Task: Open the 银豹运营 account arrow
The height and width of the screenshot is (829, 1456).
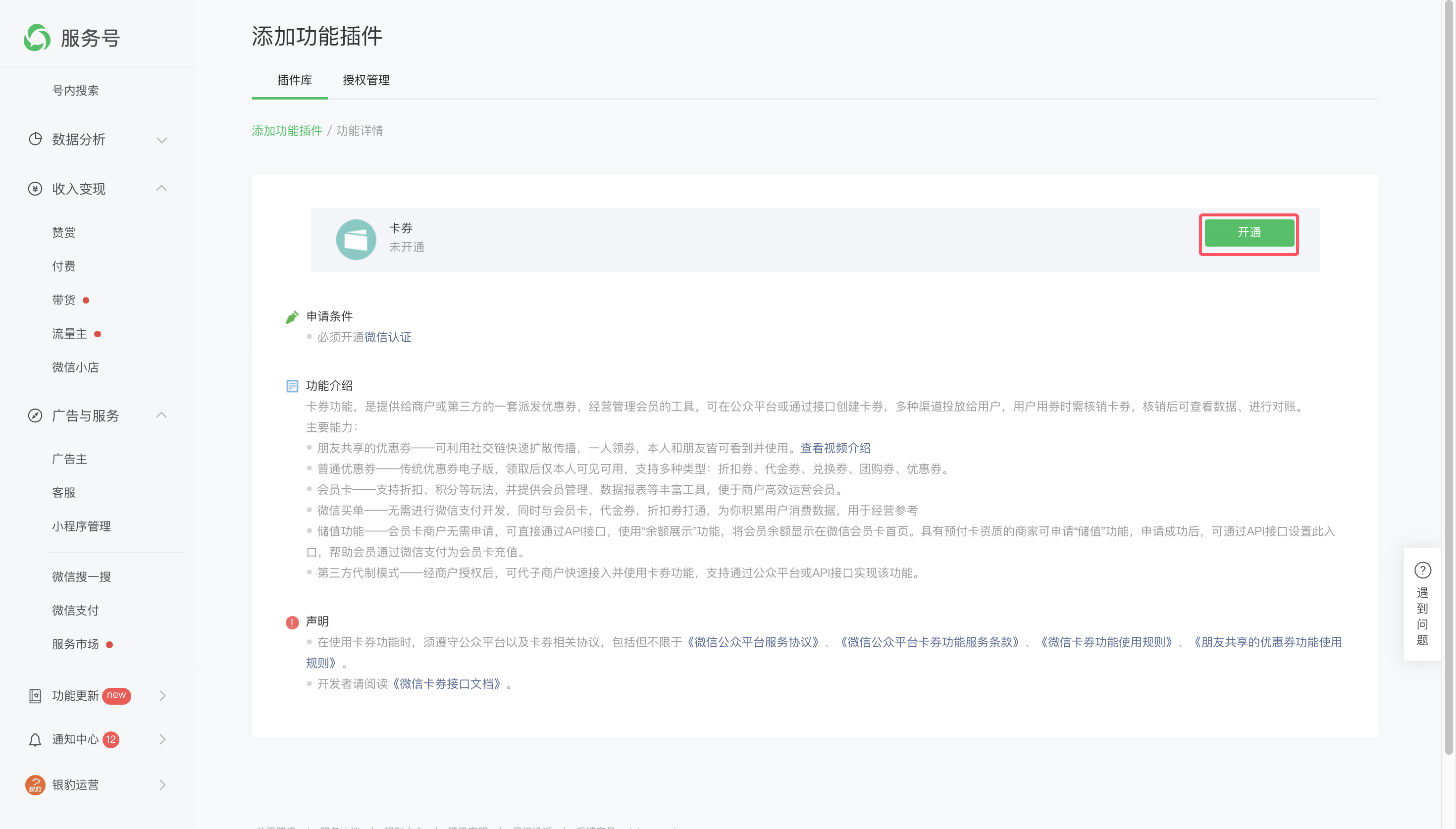Action: click(163, 785)
